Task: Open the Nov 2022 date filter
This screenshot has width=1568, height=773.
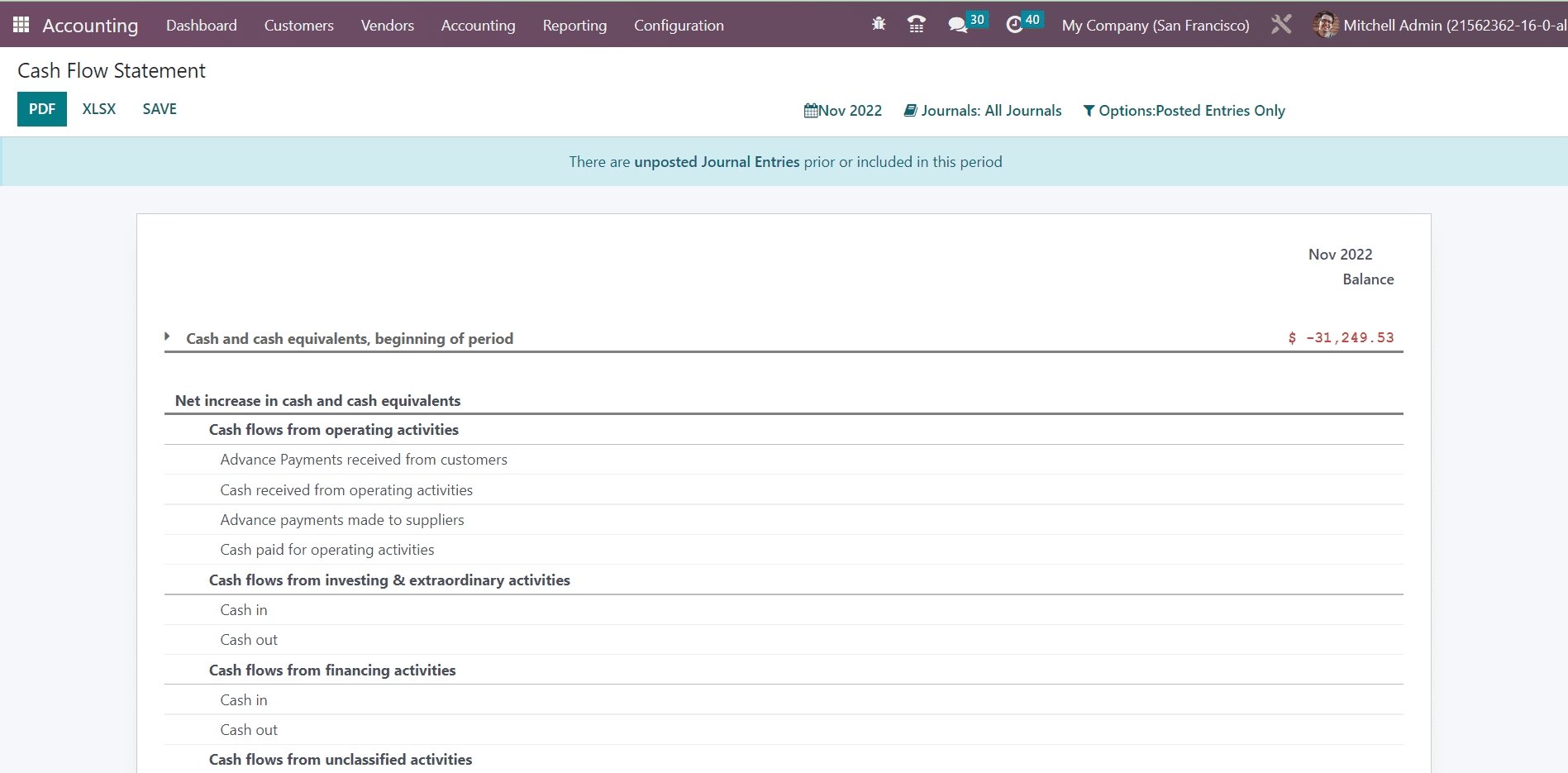Action: 850,111
